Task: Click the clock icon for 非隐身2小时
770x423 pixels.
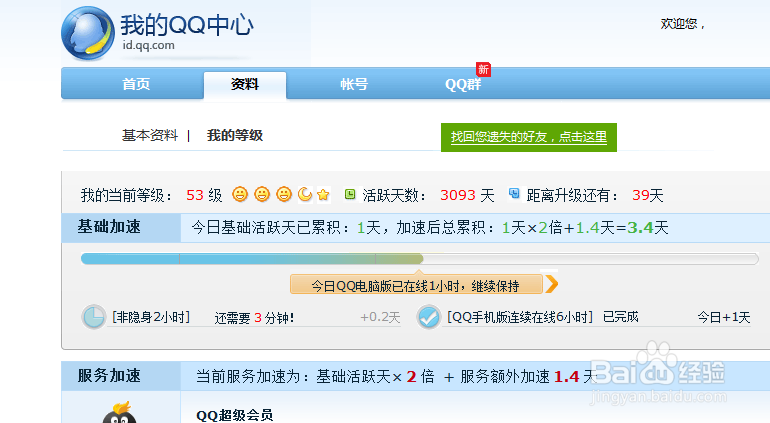Action: click(x=93, y=317)
